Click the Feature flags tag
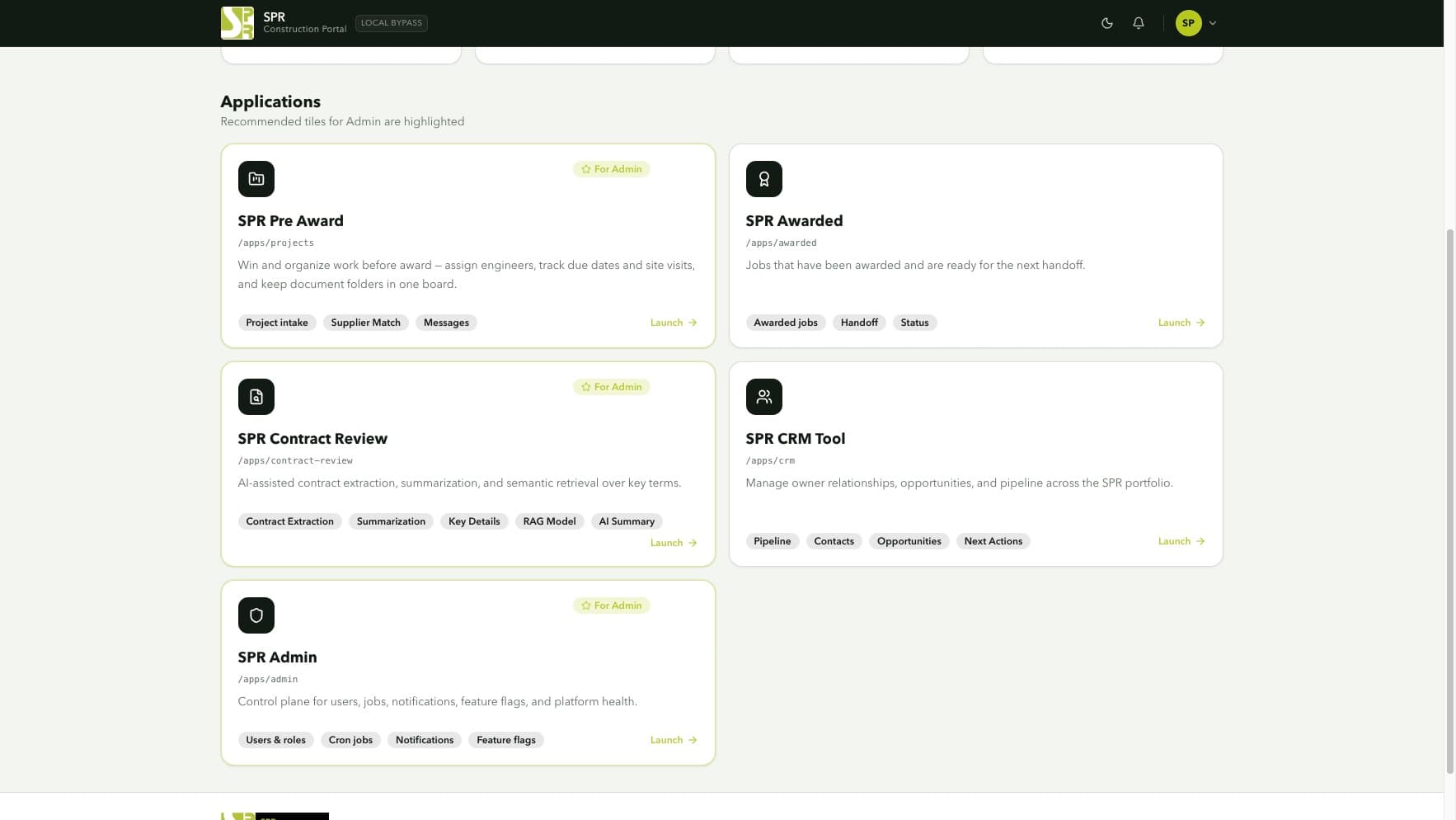Image resolution: width=1456 pixels, height=820 pixels. pyautogui.click(x=506, y=740)
